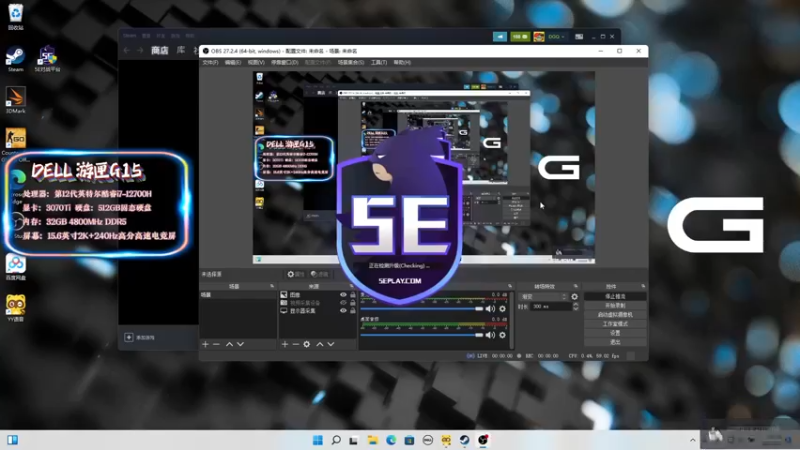Open settings gear for the first audio track

click(x=503, y=309)
